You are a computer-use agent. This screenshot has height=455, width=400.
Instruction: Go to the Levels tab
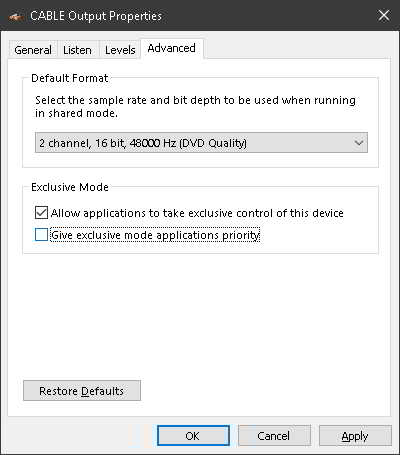click(120, 50)
